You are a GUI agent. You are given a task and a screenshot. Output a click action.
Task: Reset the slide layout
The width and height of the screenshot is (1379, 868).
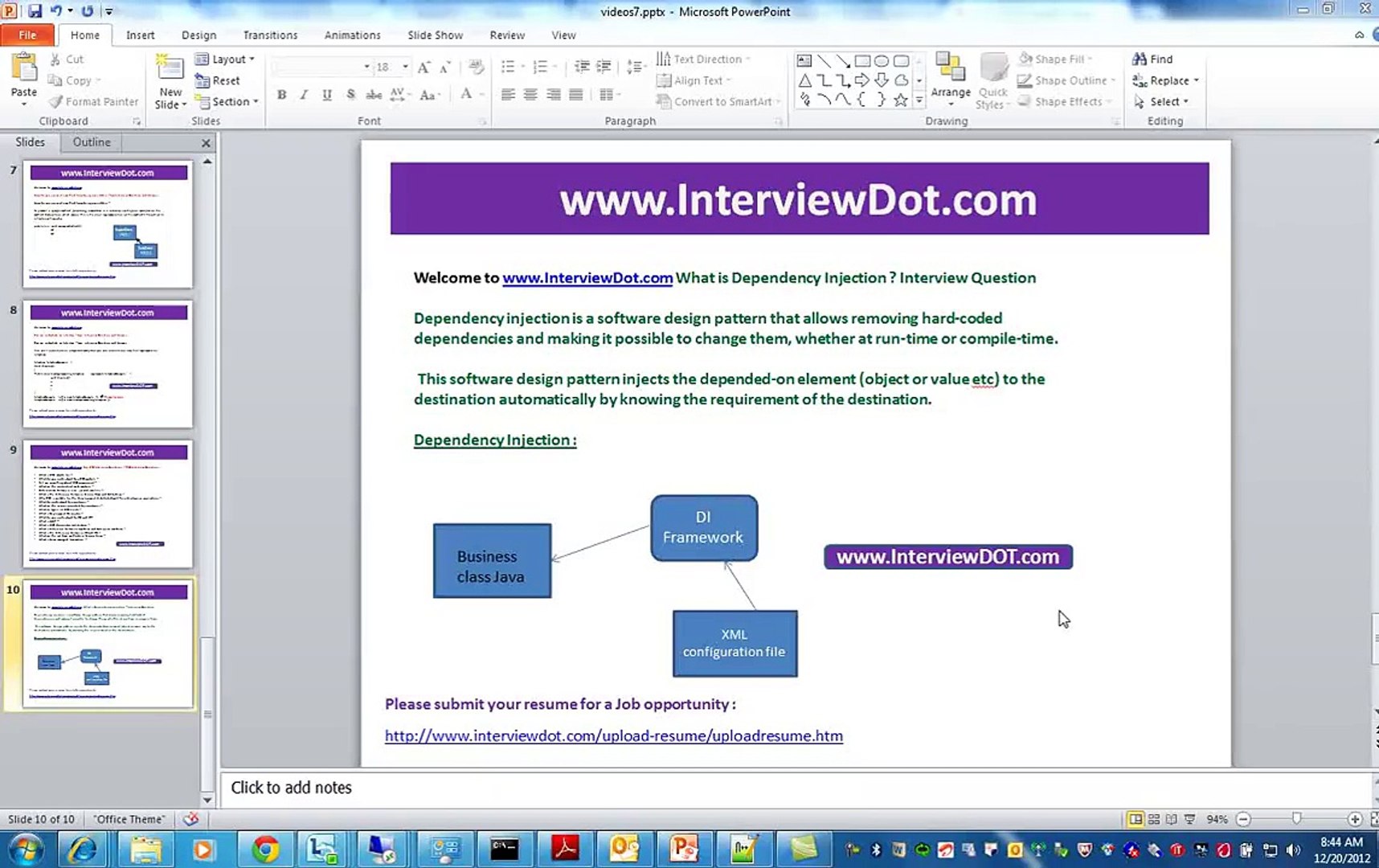pyautogui.click(x=217, y=80)
